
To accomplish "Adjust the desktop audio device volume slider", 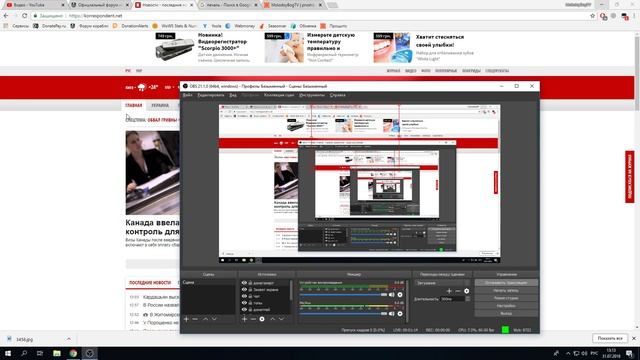I will [343, 295].
